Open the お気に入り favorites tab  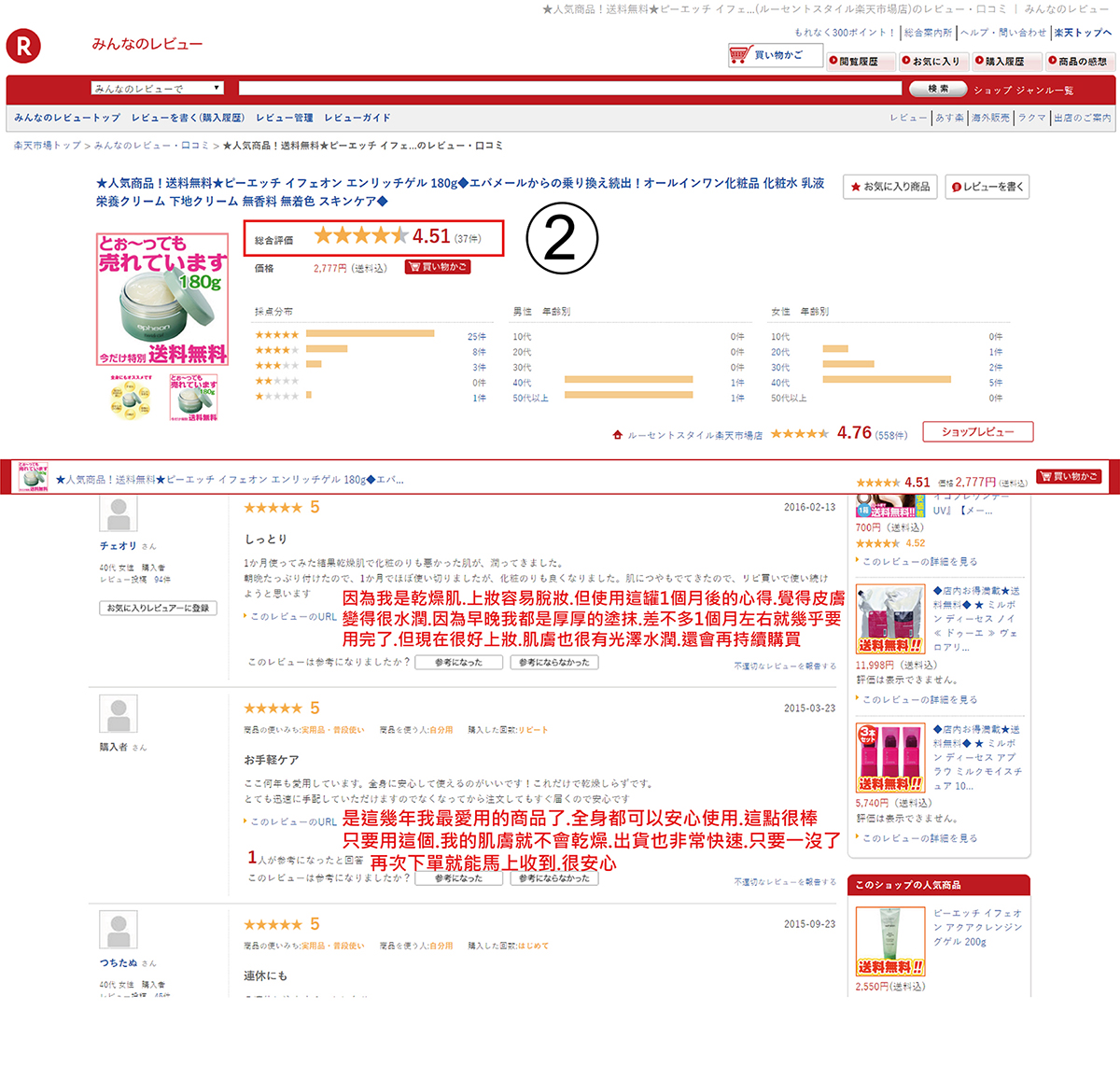point(931,62)
